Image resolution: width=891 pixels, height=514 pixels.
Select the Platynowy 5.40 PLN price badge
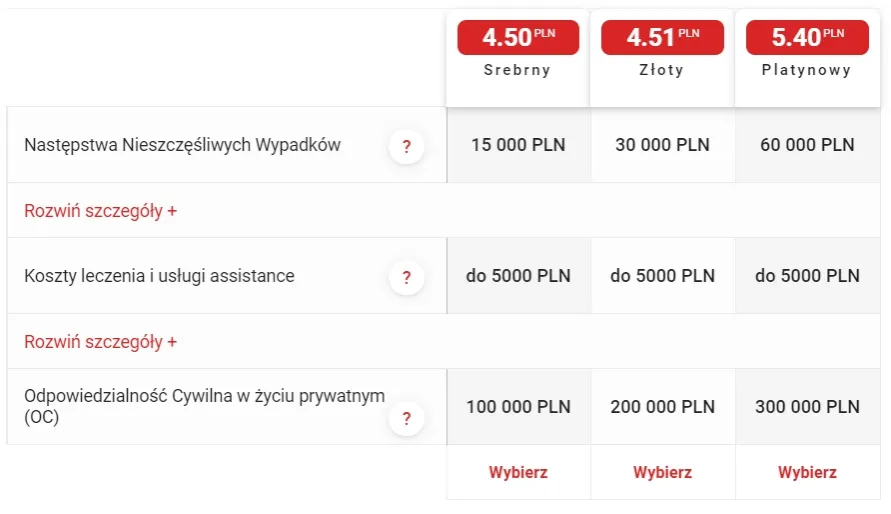[807, 38]
